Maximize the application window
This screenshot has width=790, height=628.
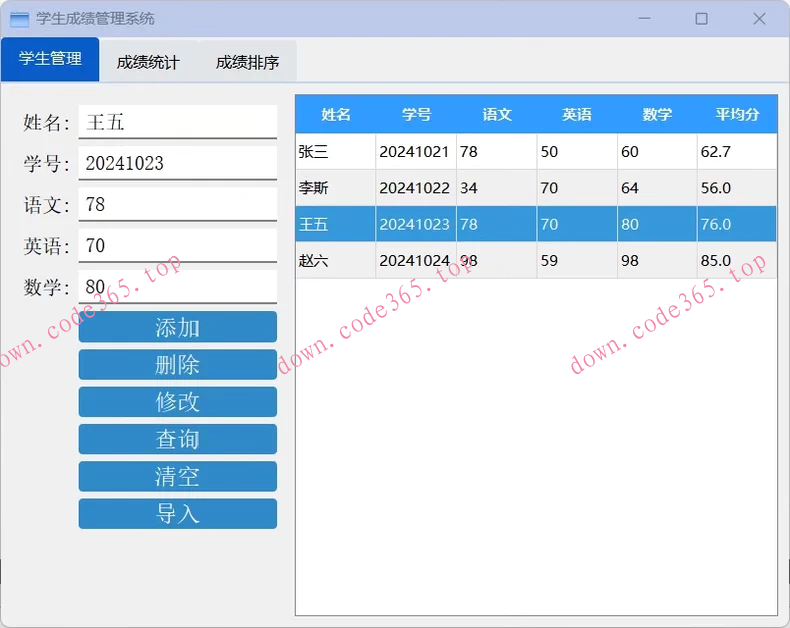[x=701, y=19]
